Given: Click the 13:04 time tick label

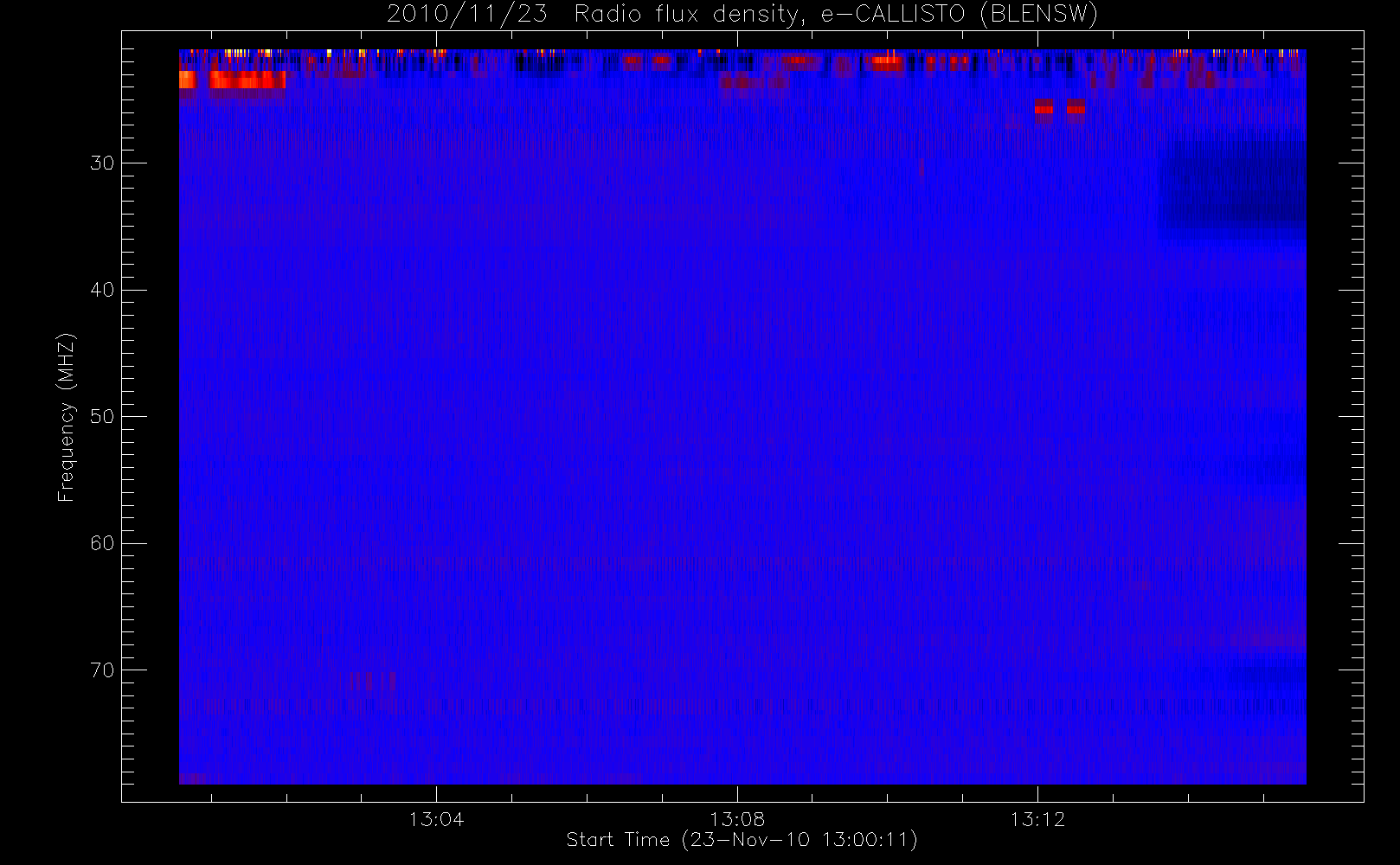Looking at the screenshot, I should tap(436, 819).
